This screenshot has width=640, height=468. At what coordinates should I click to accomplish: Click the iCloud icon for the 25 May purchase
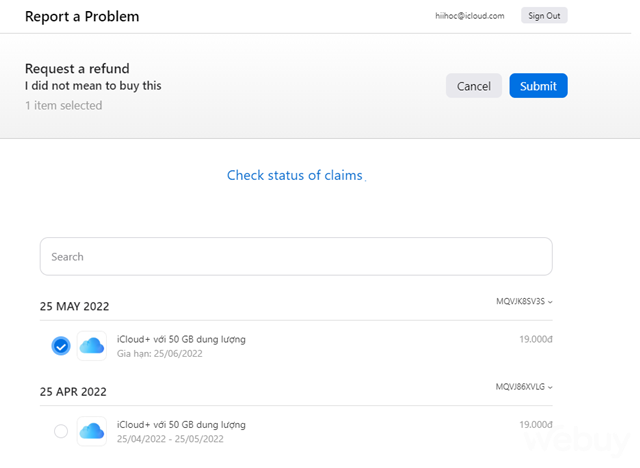click(92, 346)
